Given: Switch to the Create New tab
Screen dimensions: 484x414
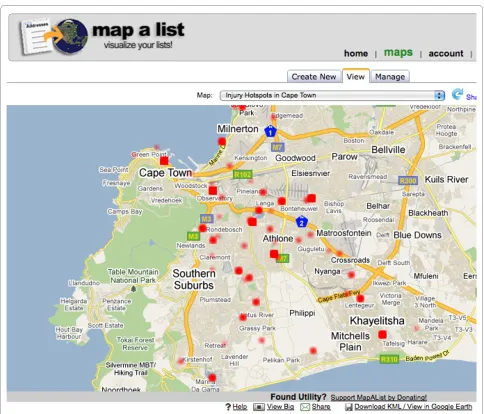Looking at the screenshot, I should [314, 77].
